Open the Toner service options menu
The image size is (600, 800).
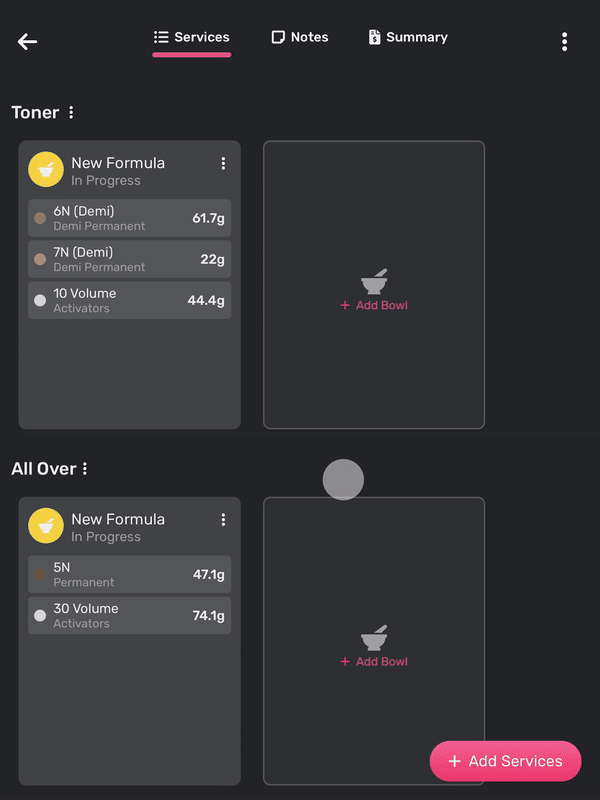pyautogui.click(x=71, y=113)
